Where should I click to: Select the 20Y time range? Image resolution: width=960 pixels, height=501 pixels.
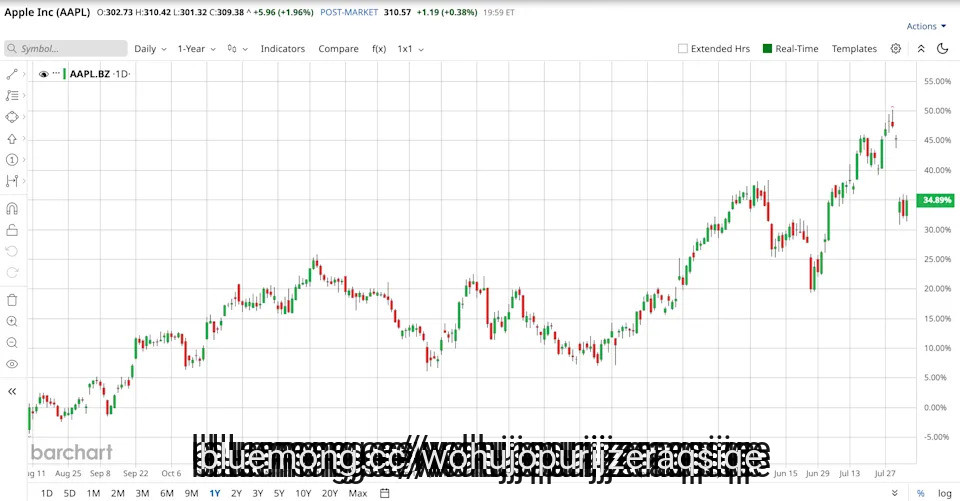[x=329, y=493]
